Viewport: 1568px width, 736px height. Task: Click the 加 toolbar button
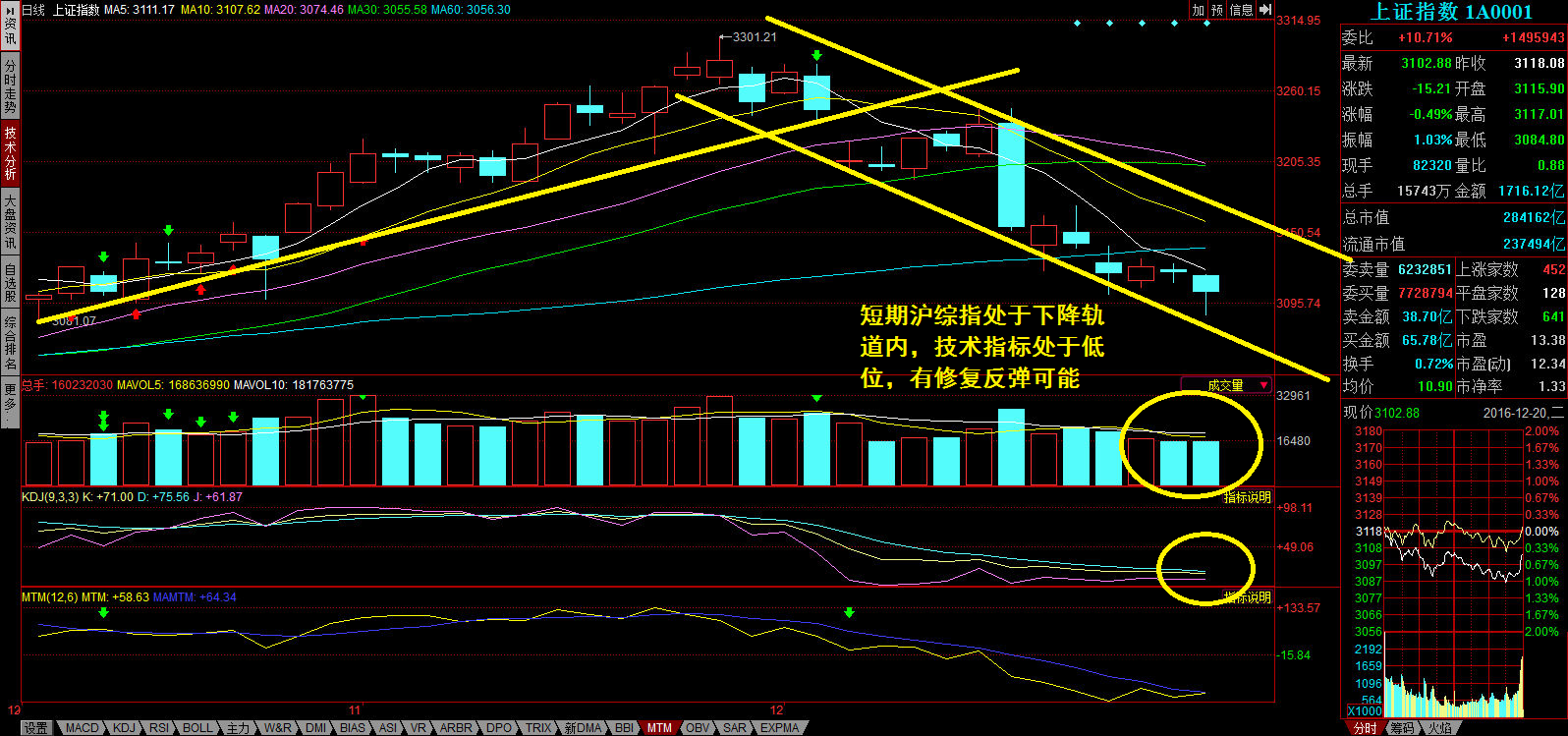coord(1198,10)
